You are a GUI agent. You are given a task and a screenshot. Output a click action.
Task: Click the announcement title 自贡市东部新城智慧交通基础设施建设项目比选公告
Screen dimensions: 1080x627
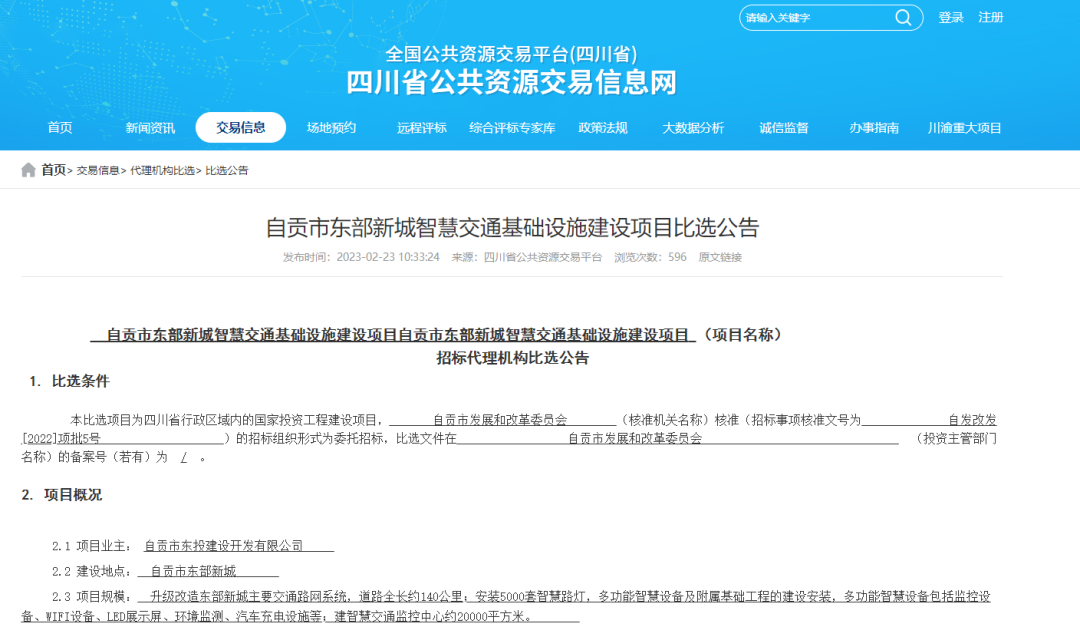512,227
